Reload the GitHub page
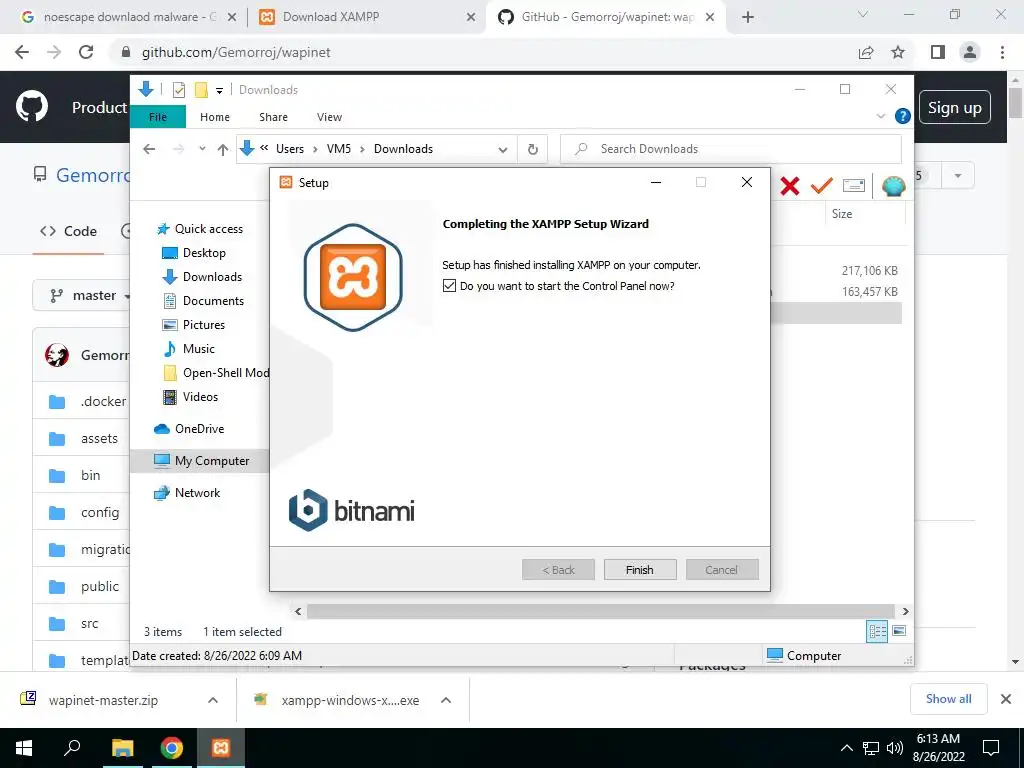1024x768 pixels. tap(86, 52)
